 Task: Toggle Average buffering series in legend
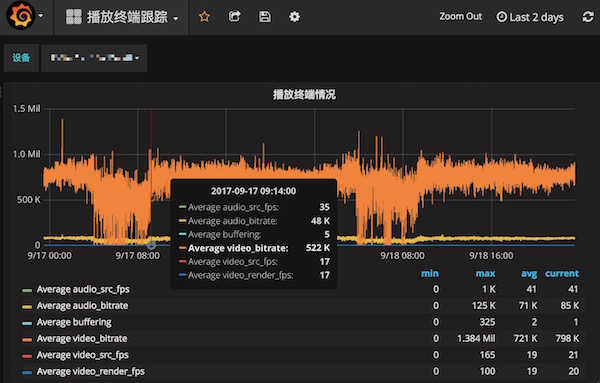point(74,322)
